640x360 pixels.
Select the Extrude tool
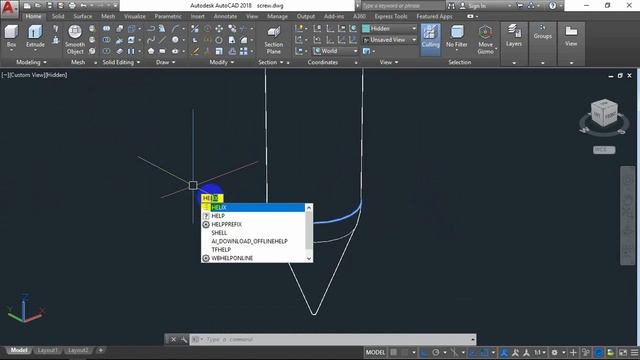click(x=35, y=37)
